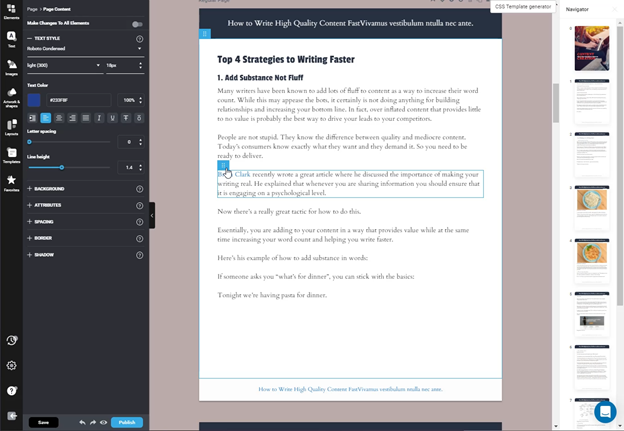Viewport: 624px width, 431px height.
Task: Open the light (300) font weight dropdown
Action: click(x=63, y=65)
